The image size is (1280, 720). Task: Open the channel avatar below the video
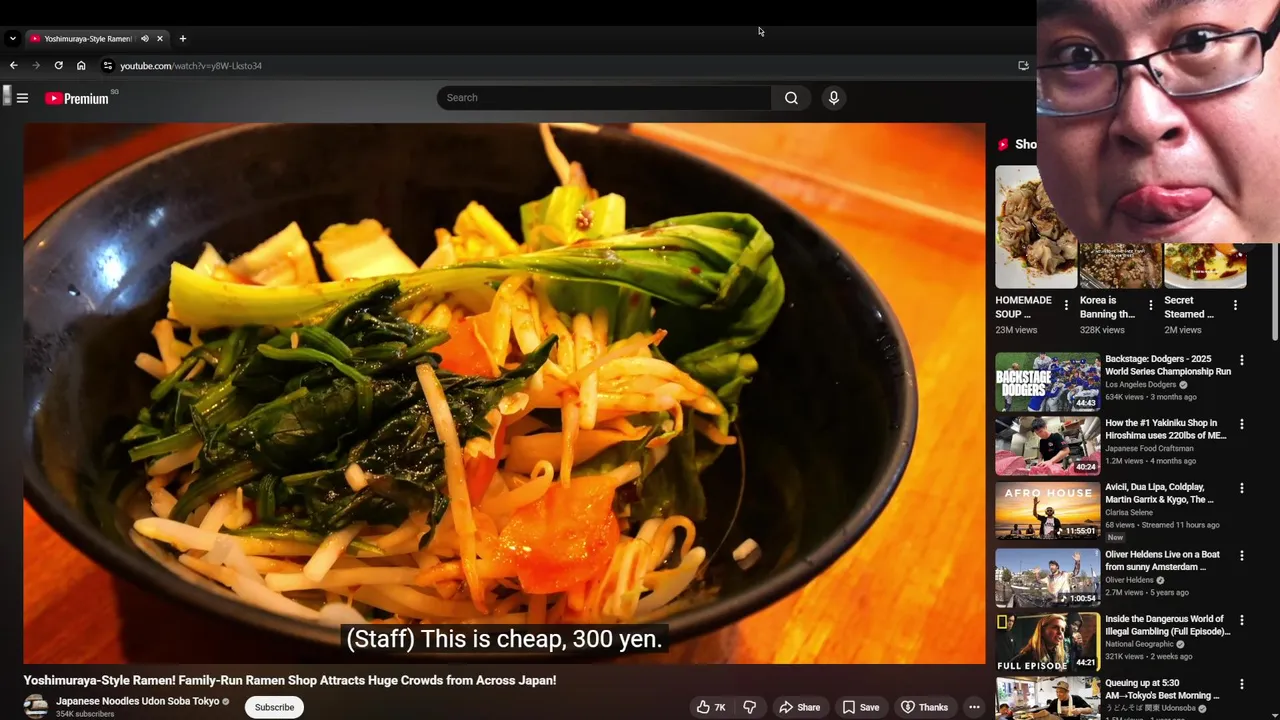[36, 706]
